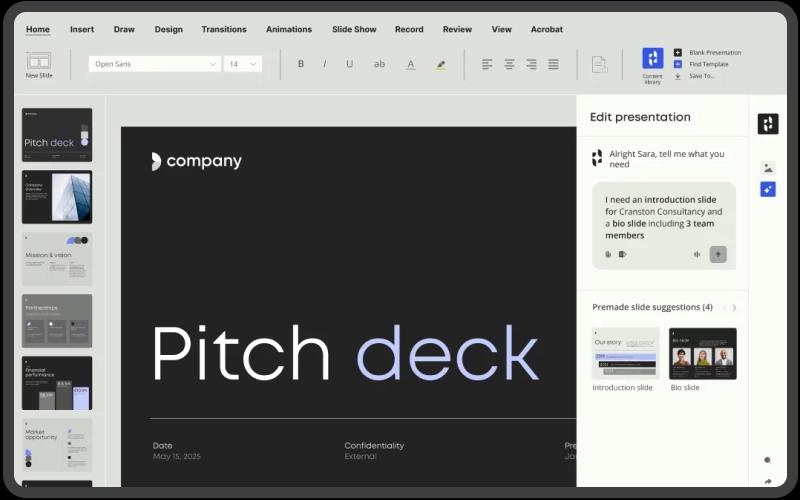
Task: Go to the Slide Show tab
Action: [354, 29]
